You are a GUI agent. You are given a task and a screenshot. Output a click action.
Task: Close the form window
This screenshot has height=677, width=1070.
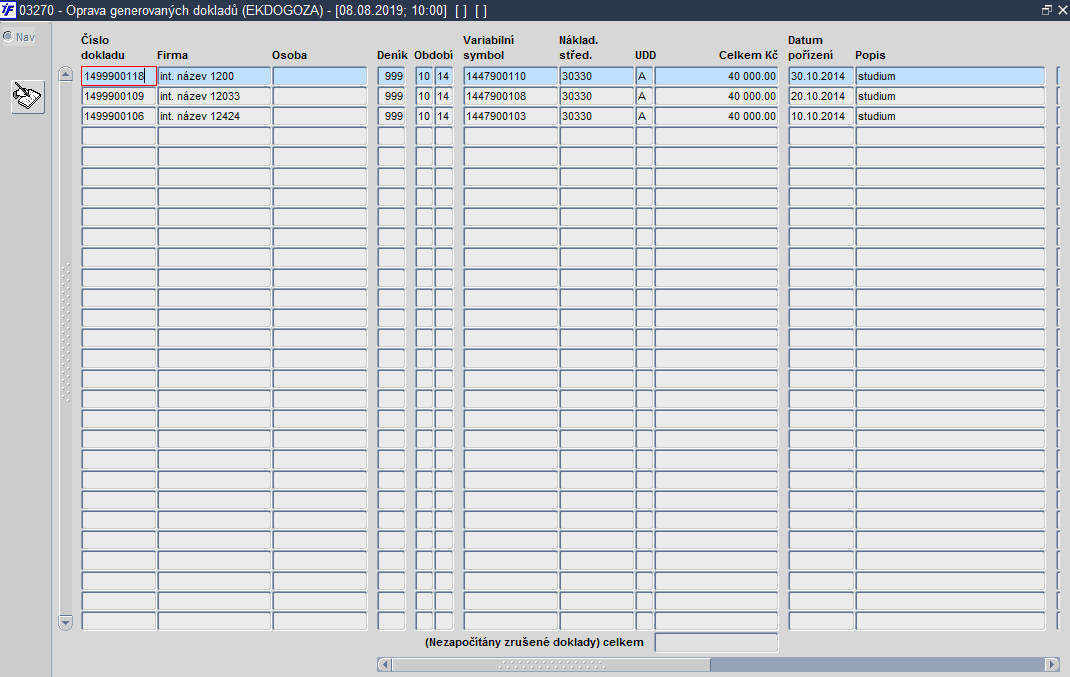[1062, 10]
